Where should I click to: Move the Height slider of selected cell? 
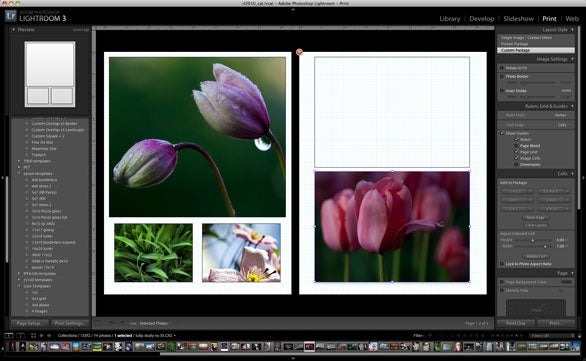(534, 240)
